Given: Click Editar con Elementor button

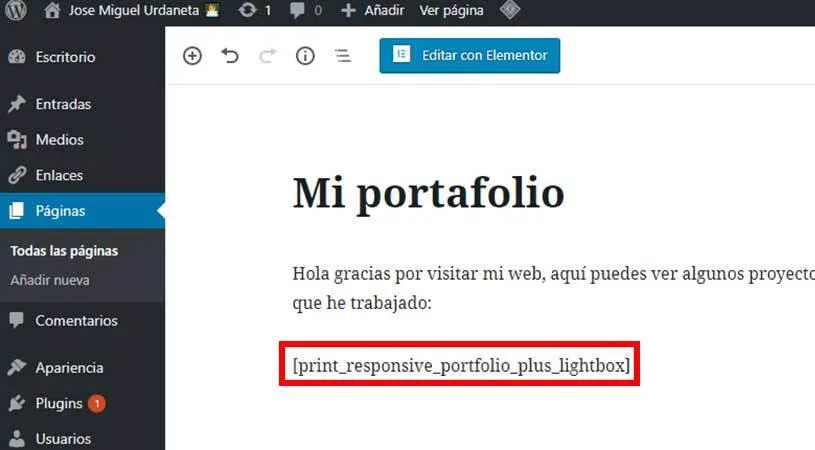Looking at the screenshot, I should pos(470,55).
